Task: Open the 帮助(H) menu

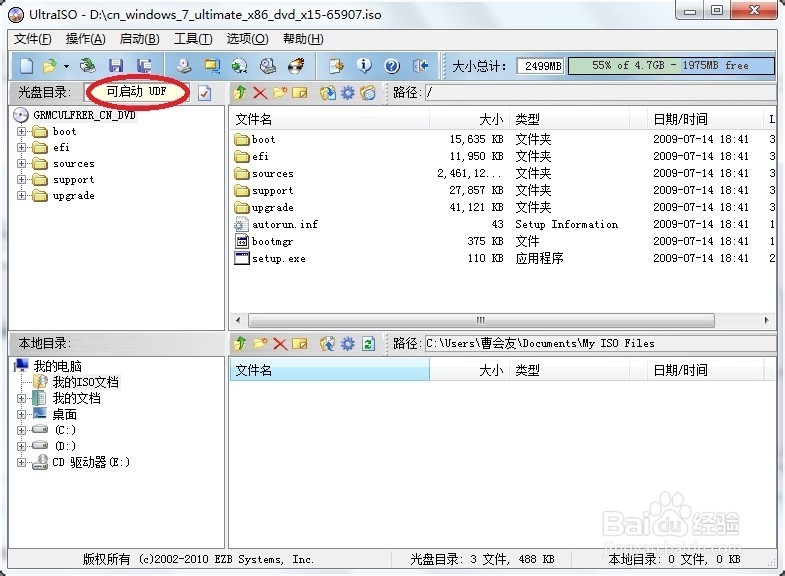Action: click(303, 39)
